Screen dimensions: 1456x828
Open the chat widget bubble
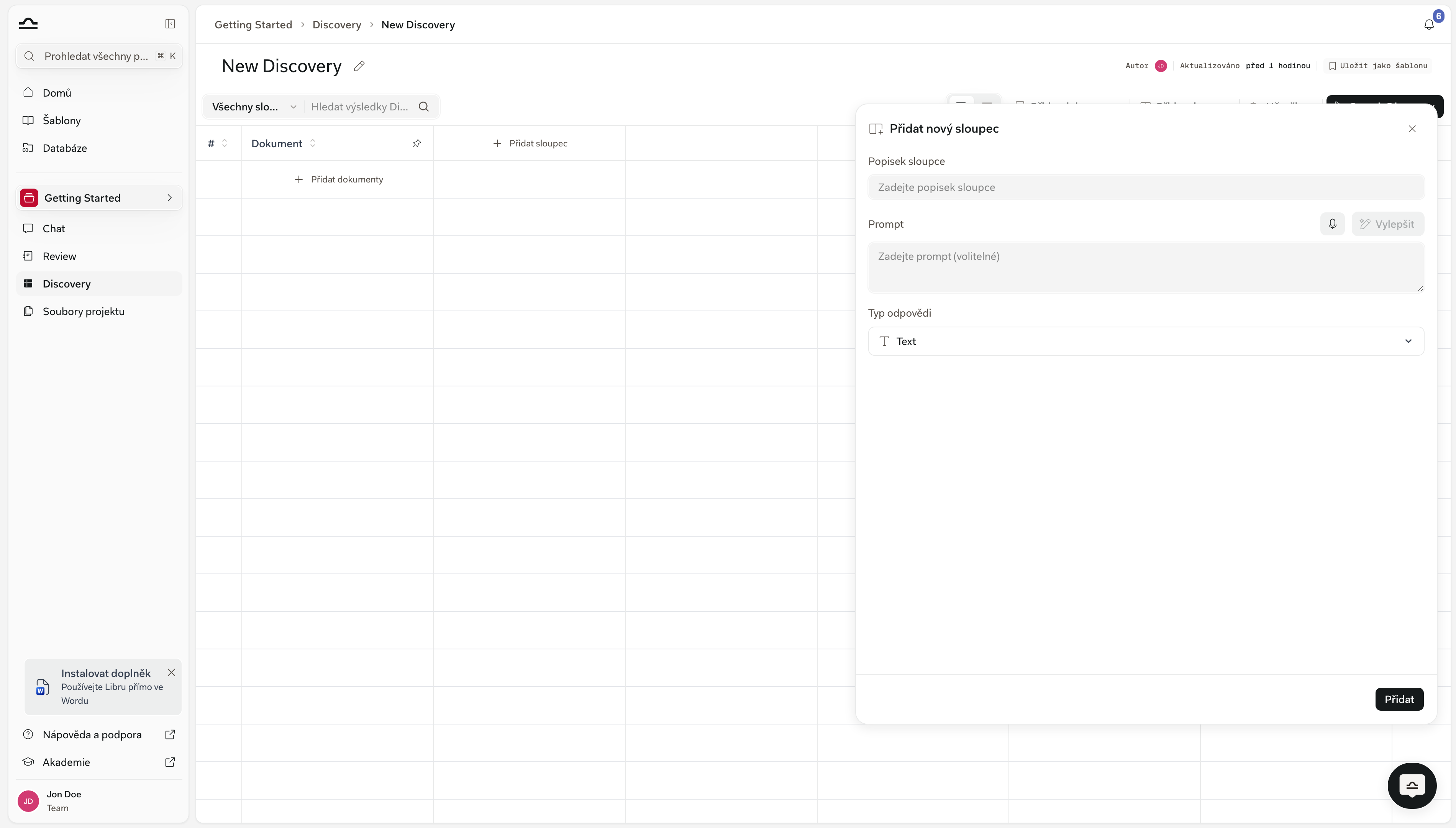[1412, 785]
